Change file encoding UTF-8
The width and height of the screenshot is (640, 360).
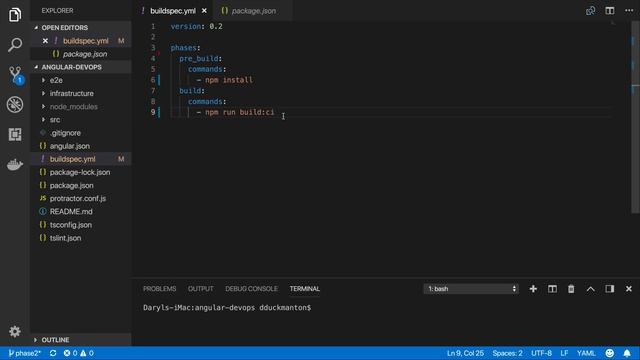click(541, 353)
